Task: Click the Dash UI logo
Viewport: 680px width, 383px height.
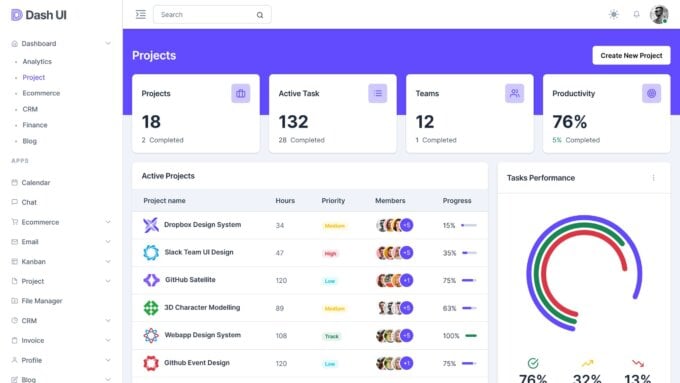Action: [x=39, y=15]
